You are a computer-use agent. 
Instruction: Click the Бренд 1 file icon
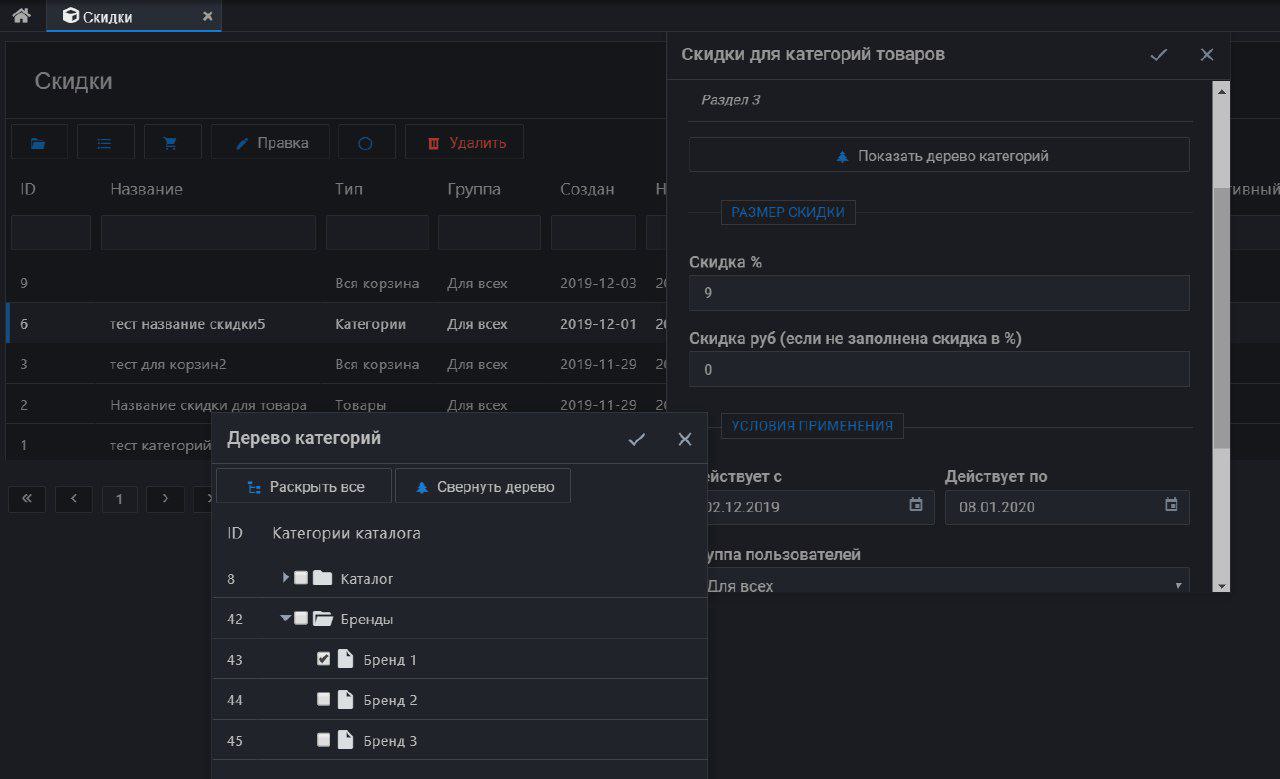click(345, 659)
